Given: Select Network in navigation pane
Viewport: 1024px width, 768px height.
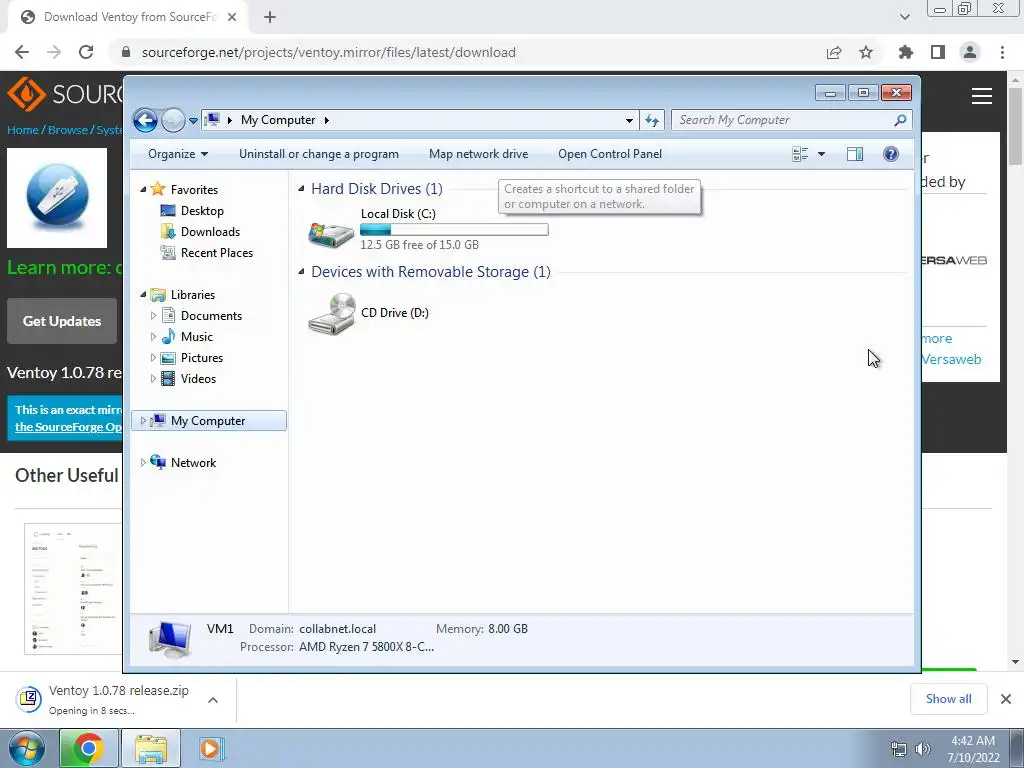Looking at the screenshot, I should coord(193,463).
